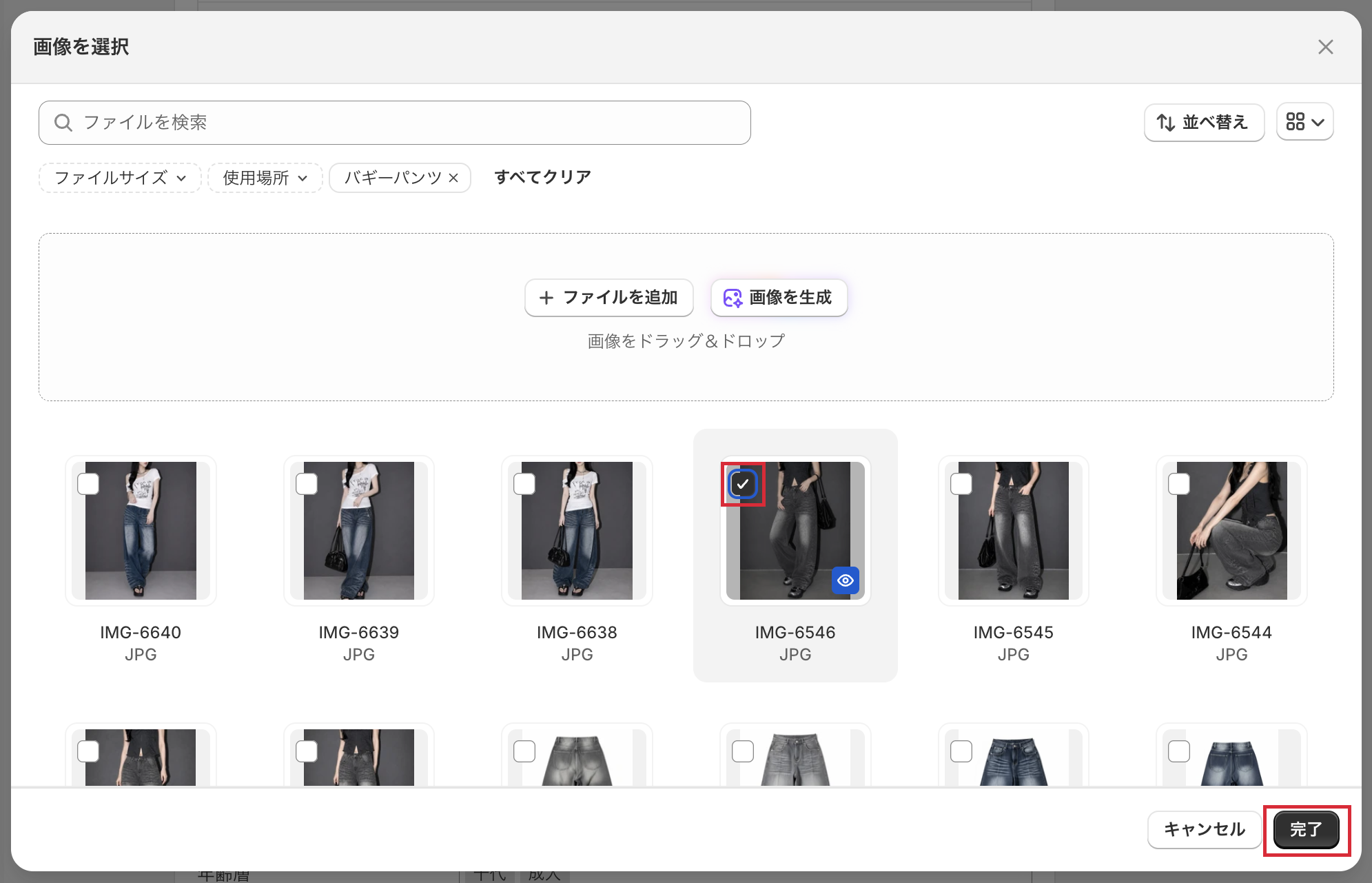The width and height of the screenshot is (1372, 883).
Task: Click the IMG-6545 file name
Action: 1014,632
